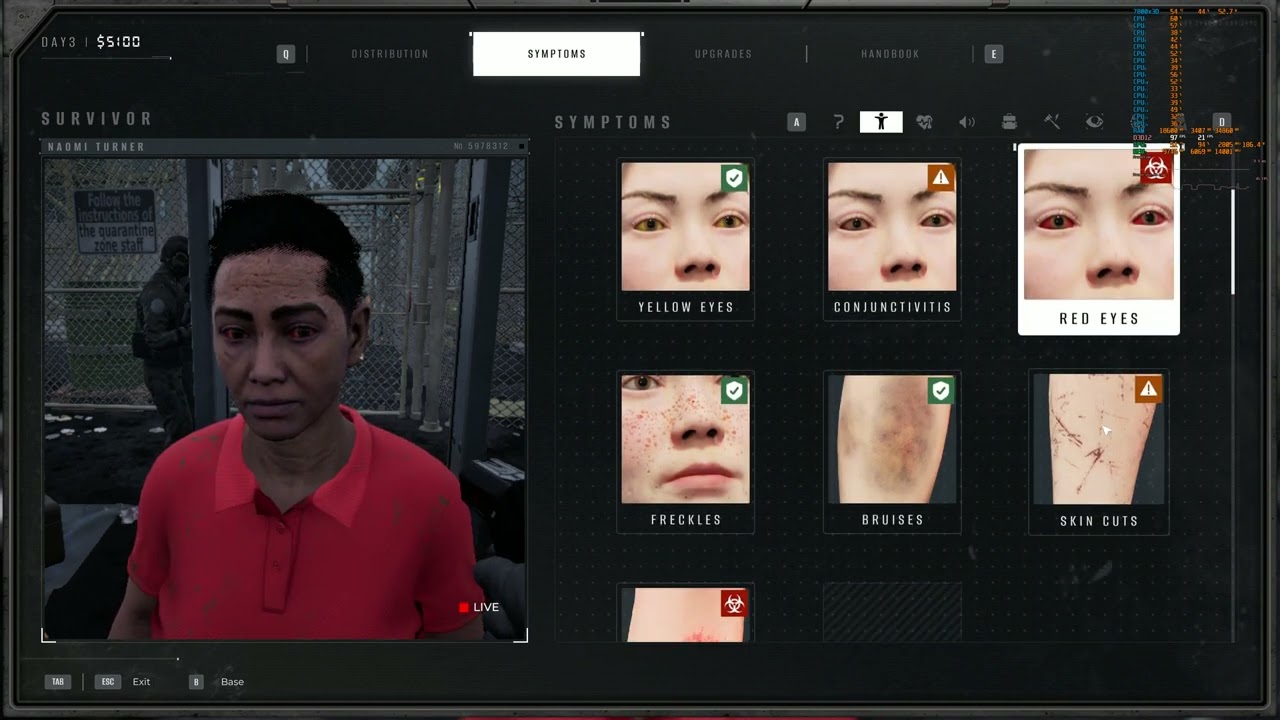
Task: Open the eye scanner category
Action: [x=1095, y=122]
